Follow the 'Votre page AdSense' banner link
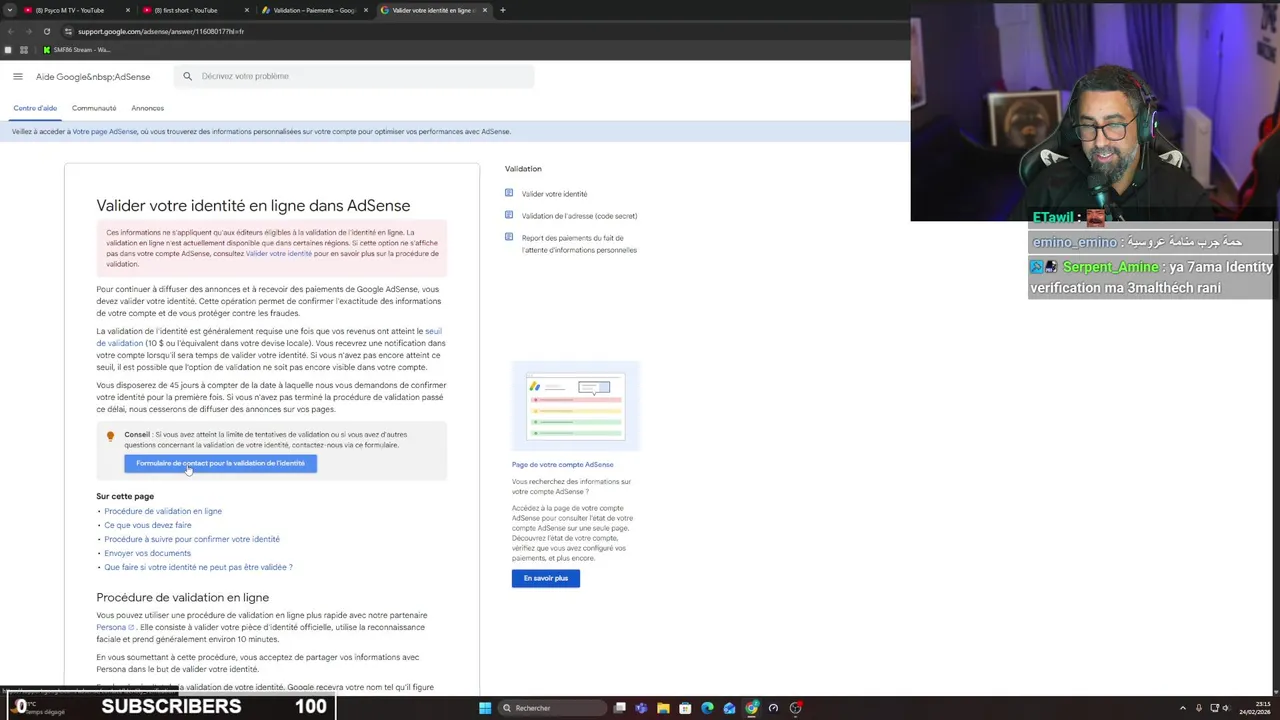 pyautogui.click(x=104, y=132)
